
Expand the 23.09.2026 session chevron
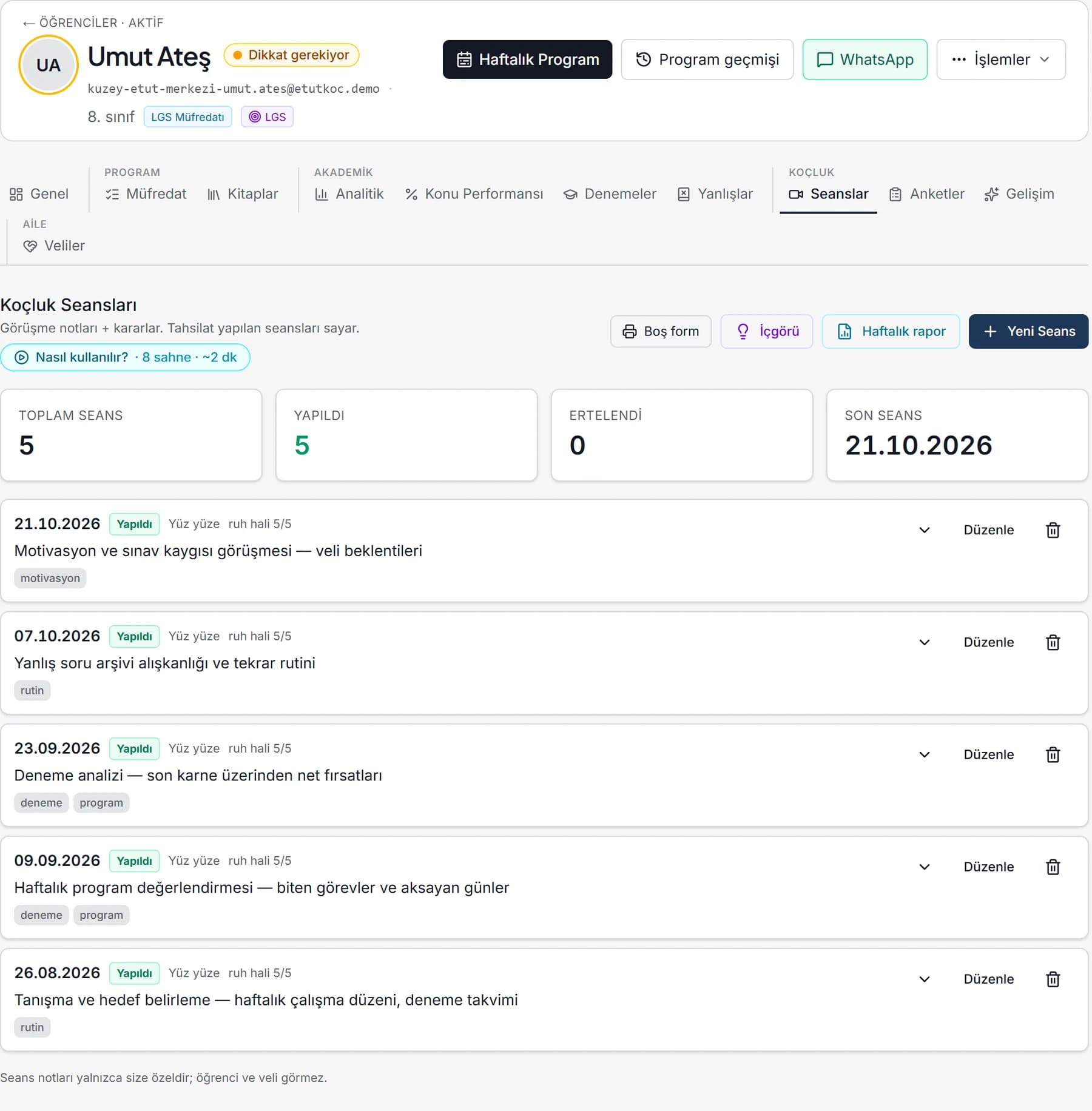click(924, 754)
